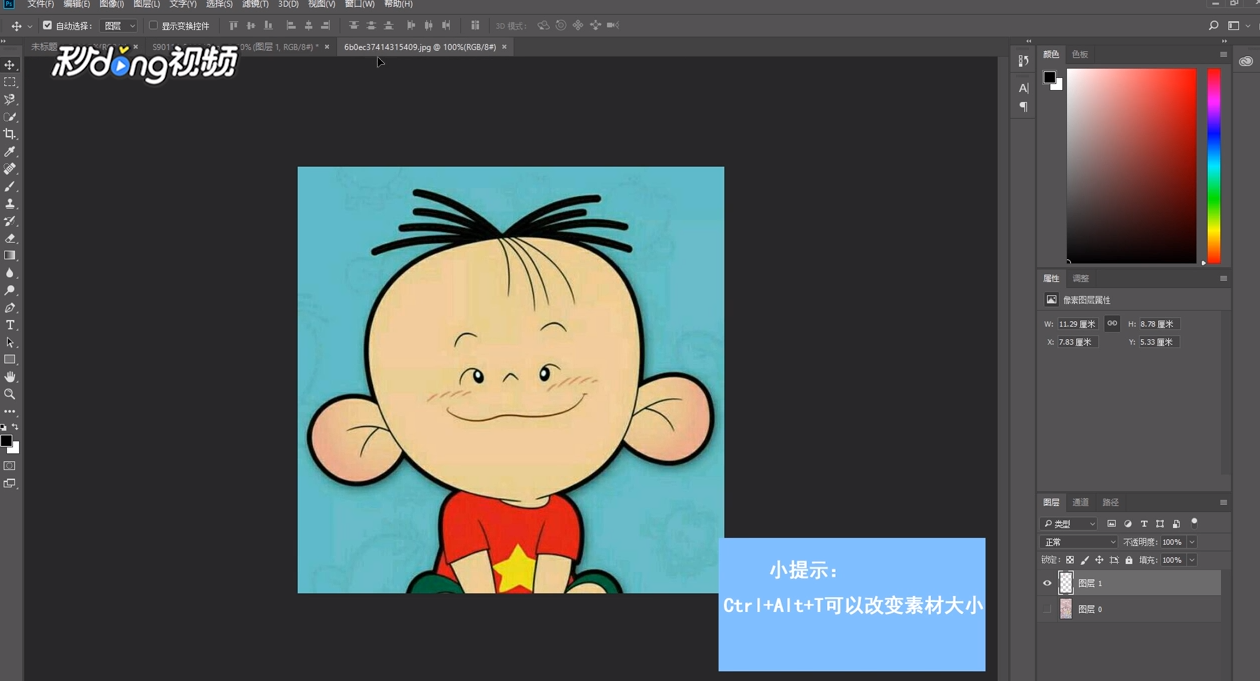Open the 图像(I) menu
Image resolution: width=1260 pixels, height=681 pixels.
click(x=111, y=4)
